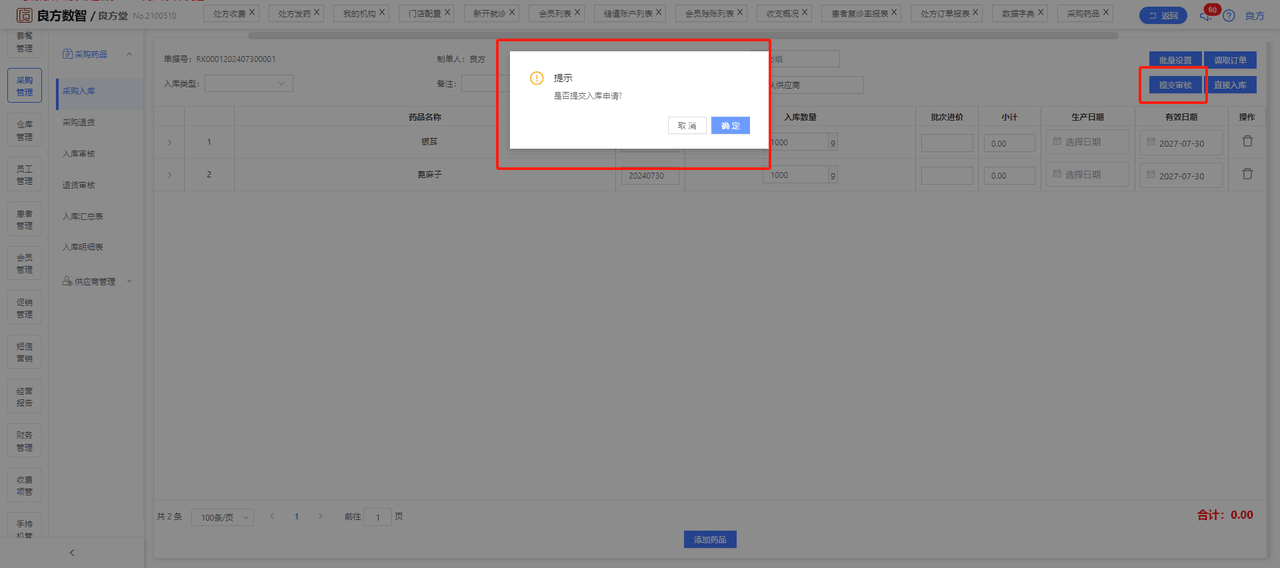Collapse the sidebar with bottom left arrow
This screenshot has width=1280, height=568.
point(71,552)
